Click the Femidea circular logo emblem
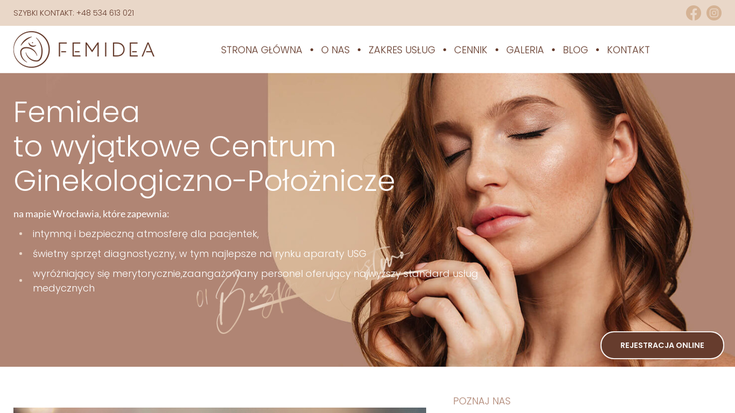This screenshot has width=735, height=413. click(31, 50)
